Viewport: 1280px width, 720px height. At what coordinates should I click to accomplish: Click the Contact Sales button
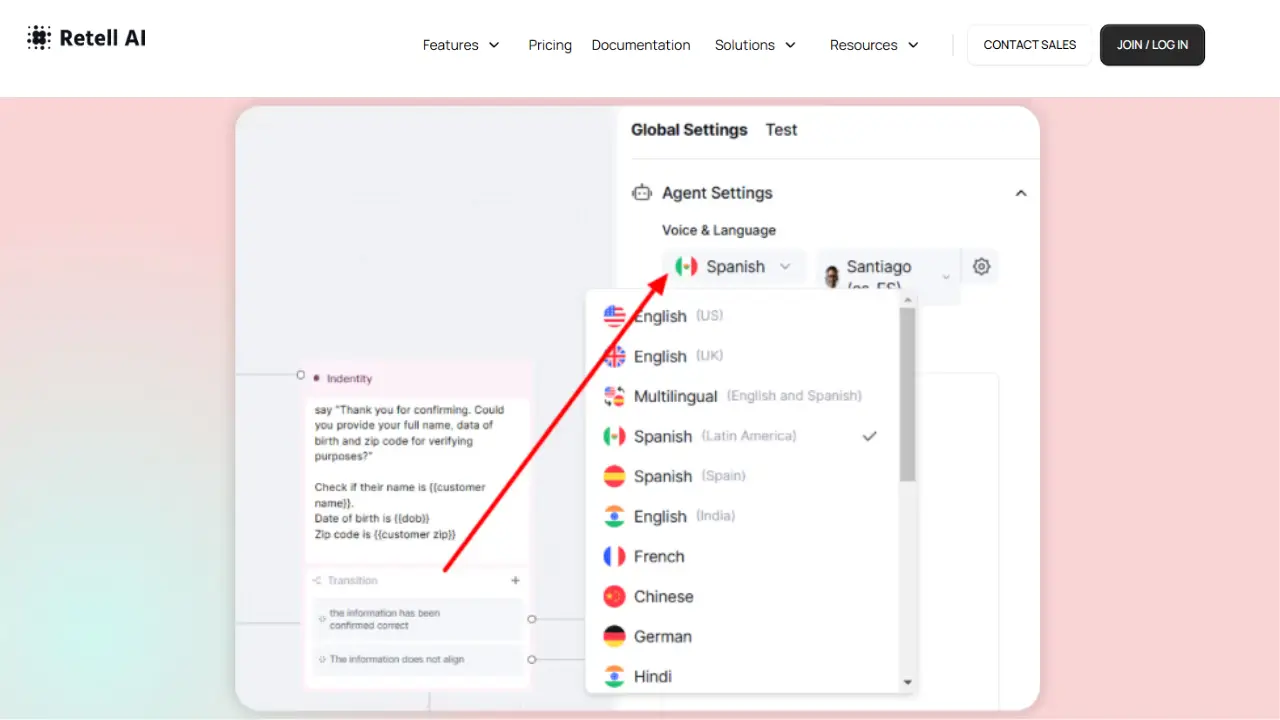(1030, 45)
